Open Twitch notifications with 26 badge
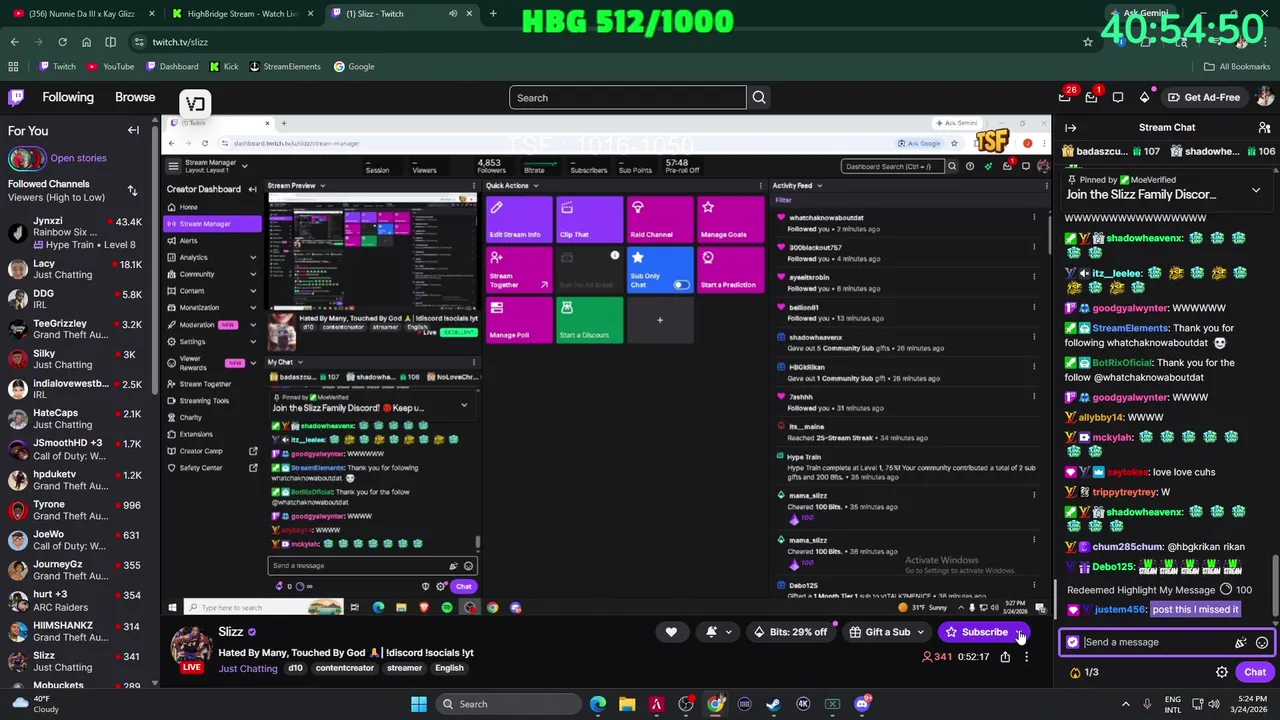The width and height of the screenshot is (1280, 720). (1066, 97)
